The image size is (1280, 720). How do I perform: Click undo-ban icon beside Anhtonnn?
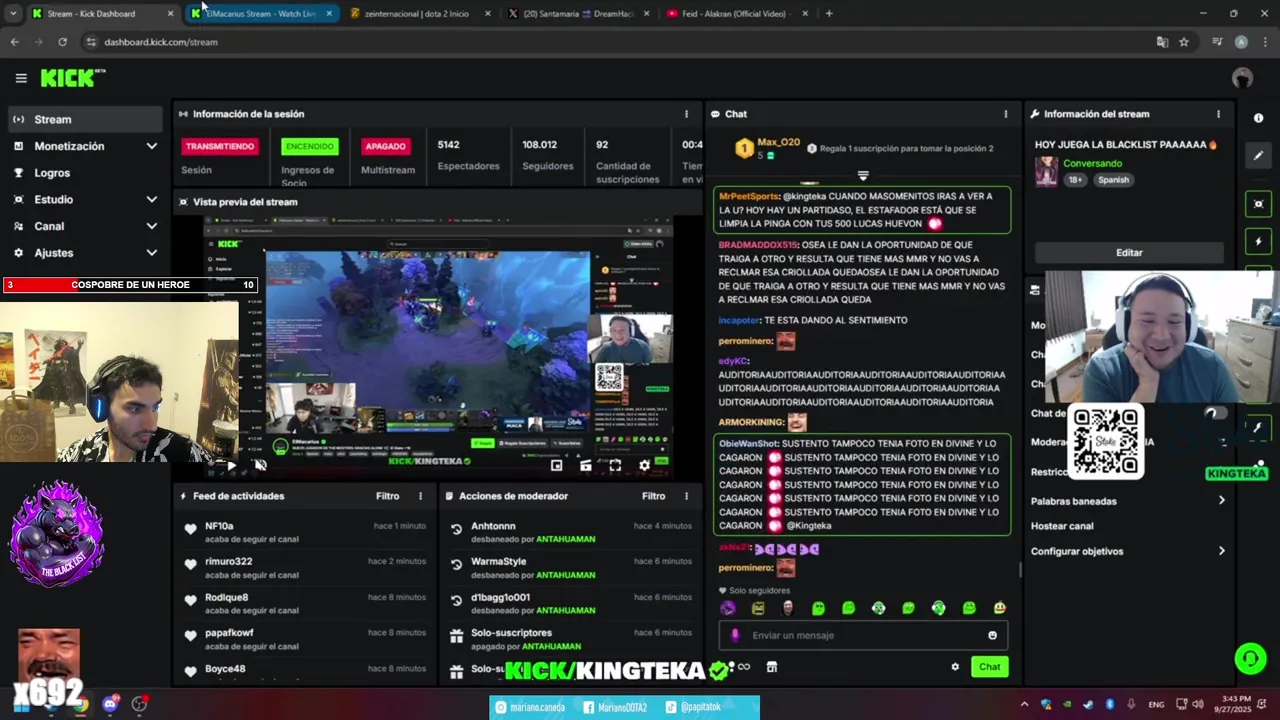pyautogui.click(x=456, y=529)
